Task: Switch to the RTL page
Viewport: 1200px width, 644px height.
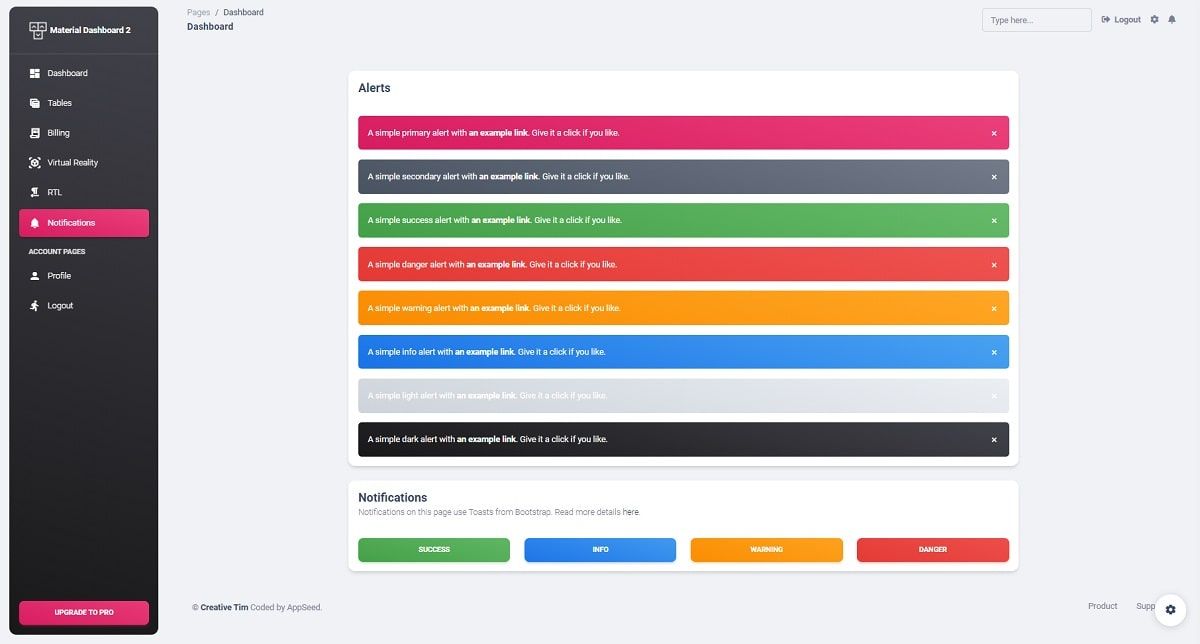Action: (55, 191)
